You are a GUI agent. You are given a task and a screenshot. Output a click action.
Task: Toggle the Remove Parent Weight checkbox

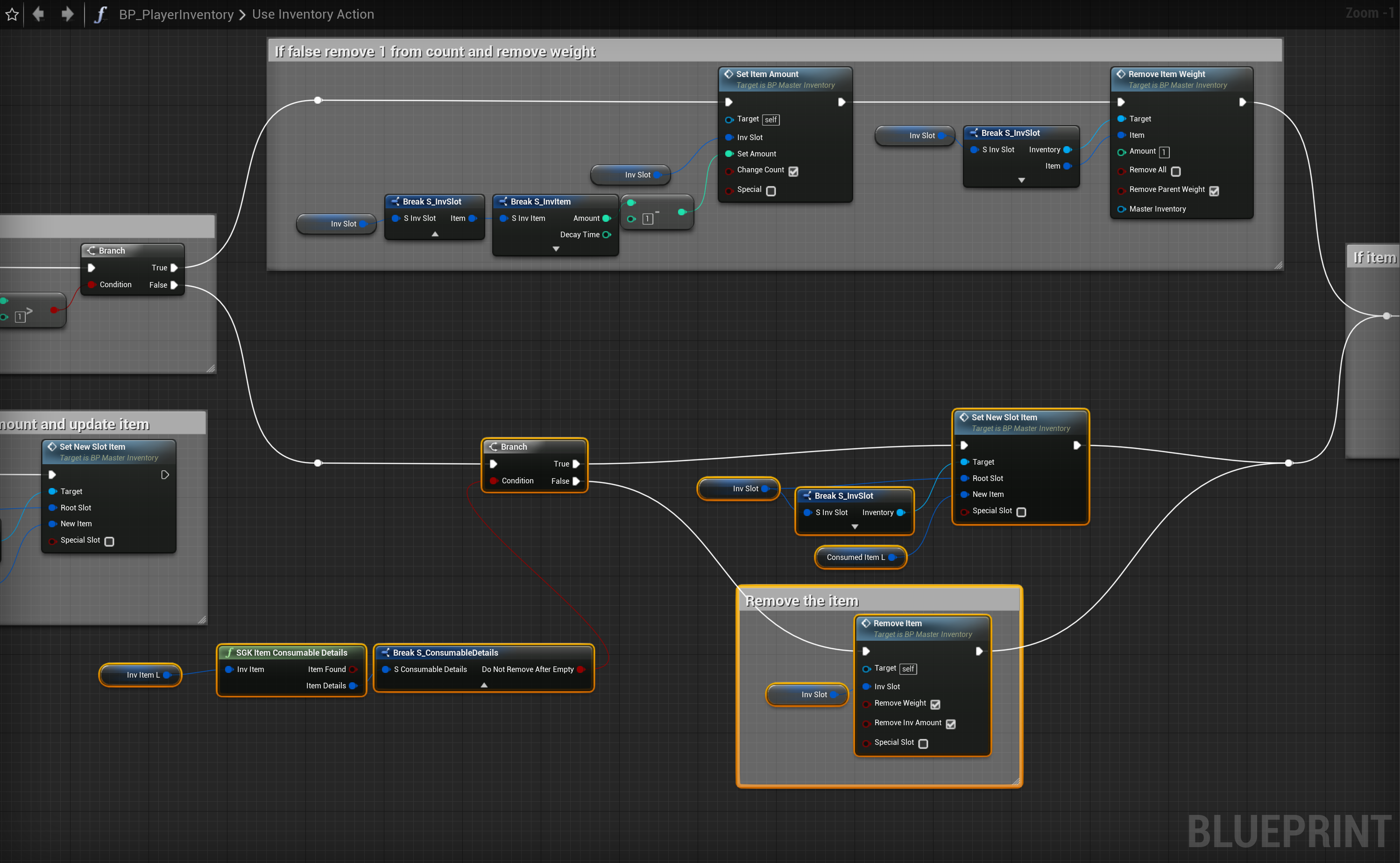(x=1214, y=191)
